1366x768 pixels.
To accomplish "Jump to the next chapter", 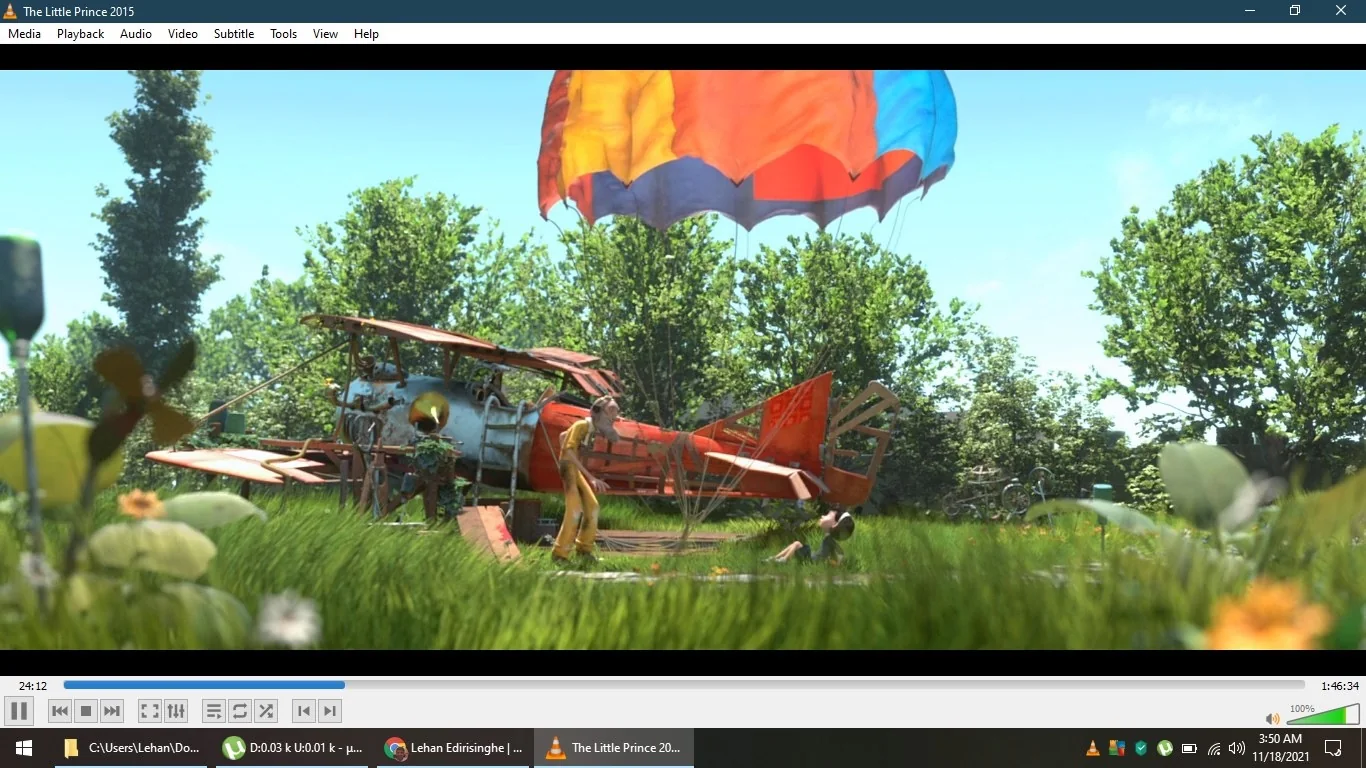I will 330,711.
